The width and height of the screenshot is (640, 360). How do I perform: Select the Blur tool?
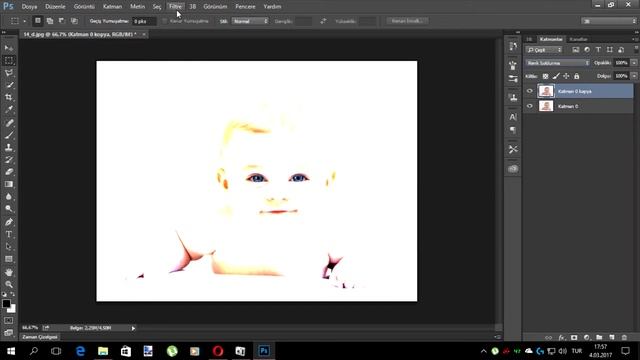(x=9, y=196)
